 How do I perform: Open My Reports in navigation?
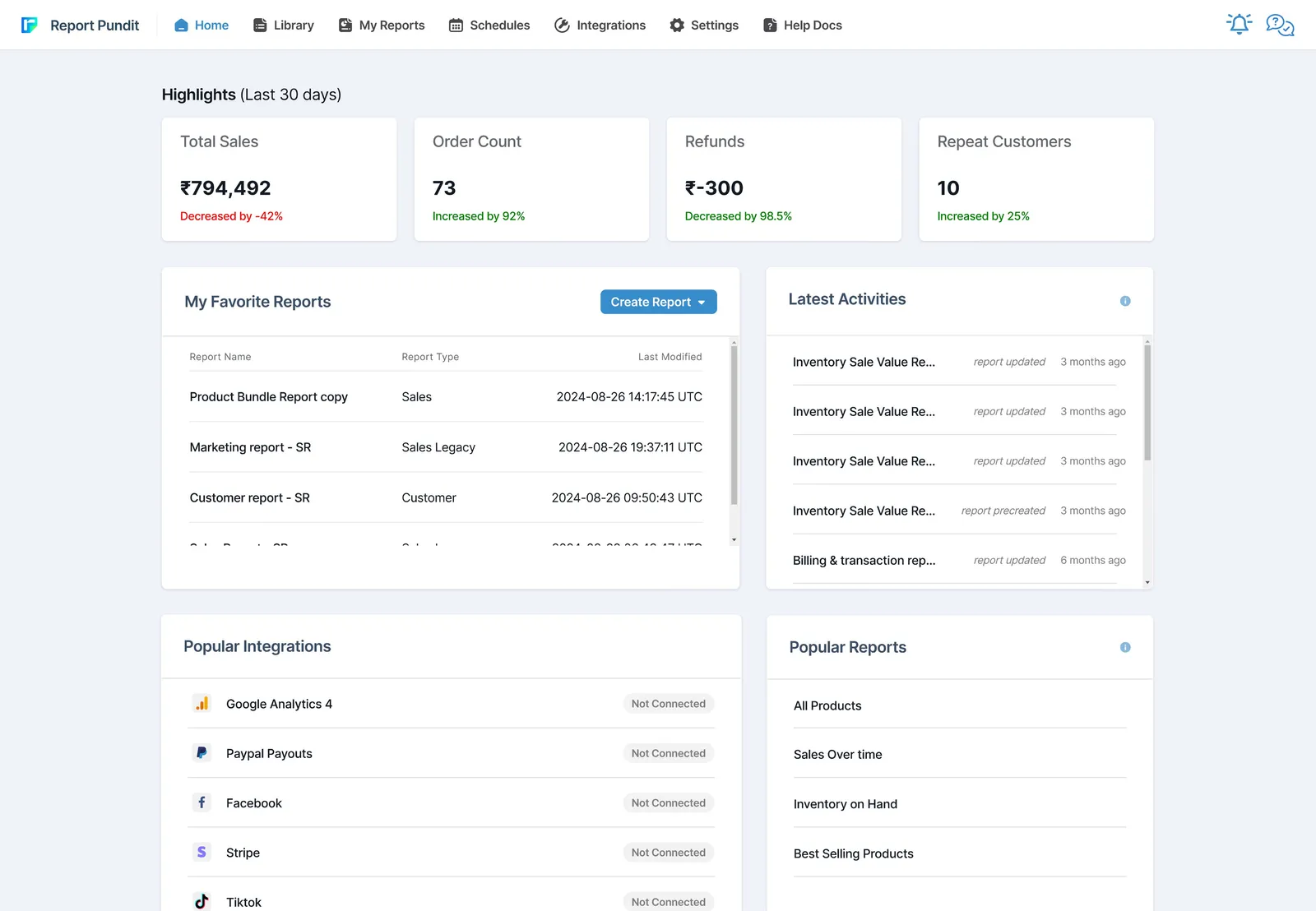click(382, 25)
